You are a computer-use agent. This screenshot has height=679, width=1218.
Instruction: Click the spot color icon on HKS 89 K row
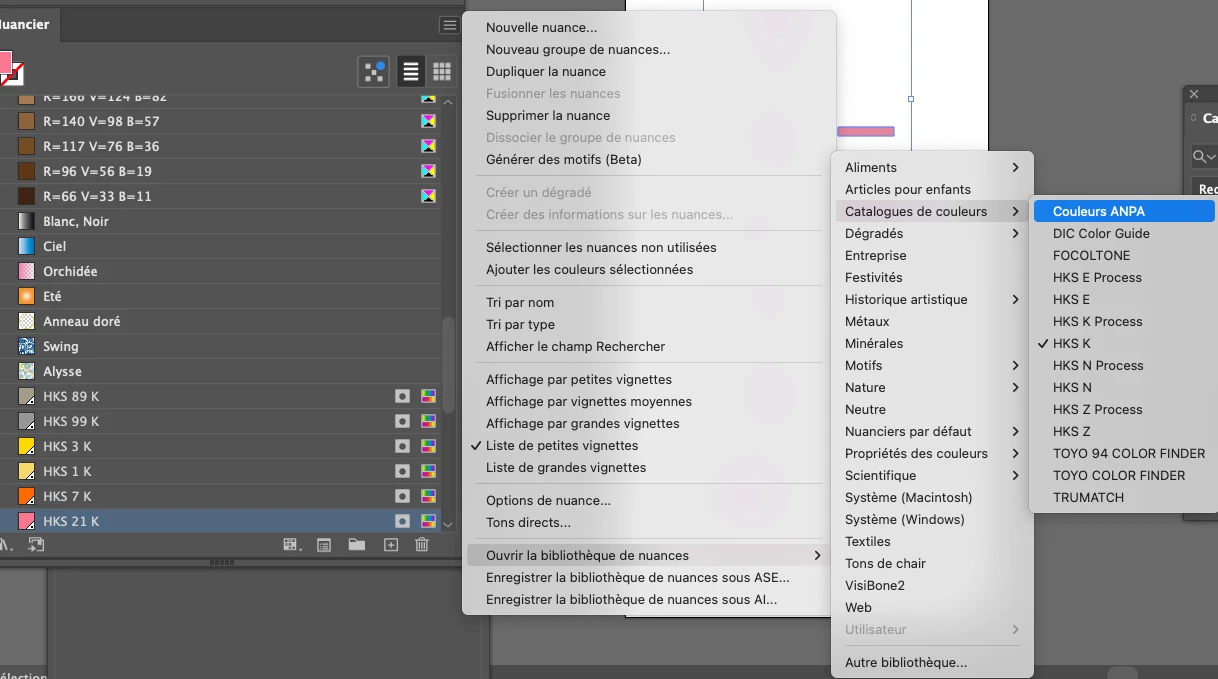[402, 396]
